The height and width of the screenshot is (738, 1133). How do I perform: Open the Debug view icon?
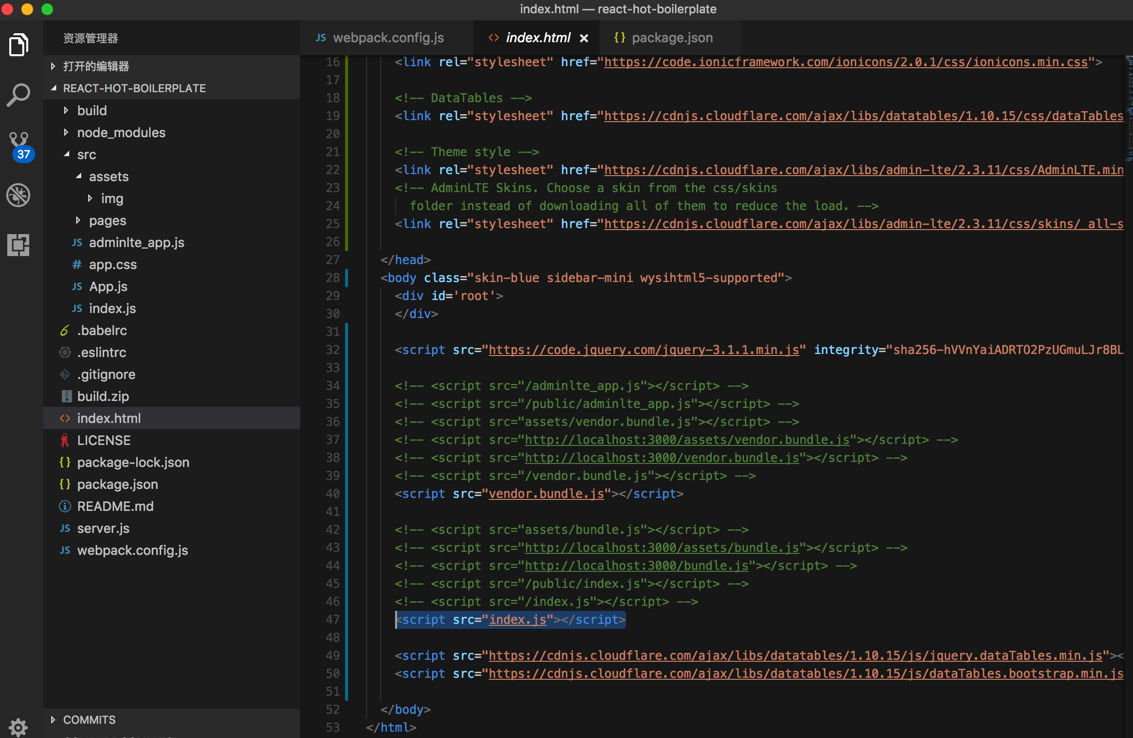(19, 195)
